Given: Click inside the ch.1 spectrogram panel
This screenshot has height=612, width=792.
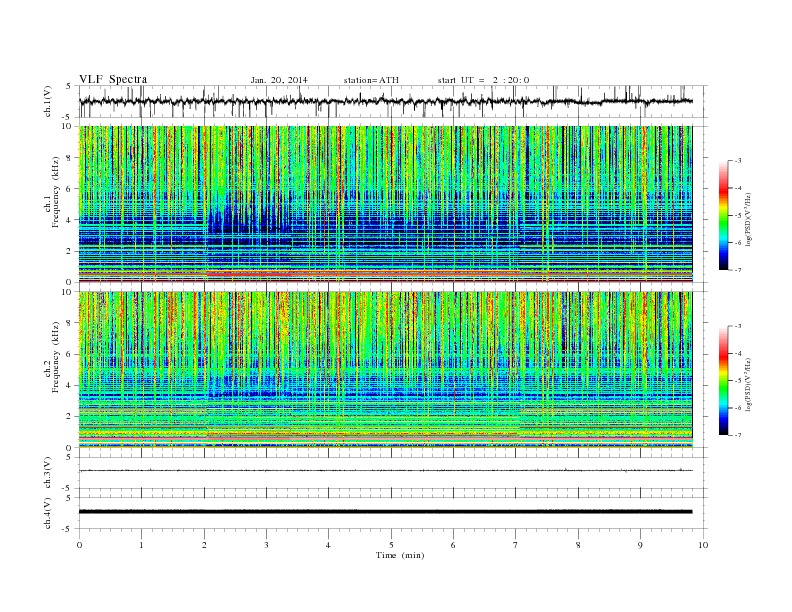Looking at the screenshot, I should 386,204.
